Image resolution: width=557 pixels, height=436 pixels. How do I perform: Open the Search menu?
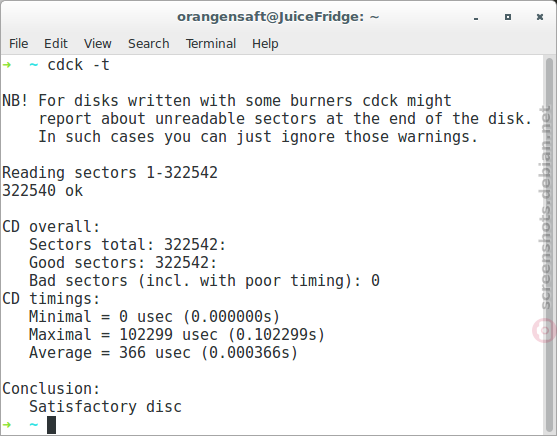coord(148,44)
